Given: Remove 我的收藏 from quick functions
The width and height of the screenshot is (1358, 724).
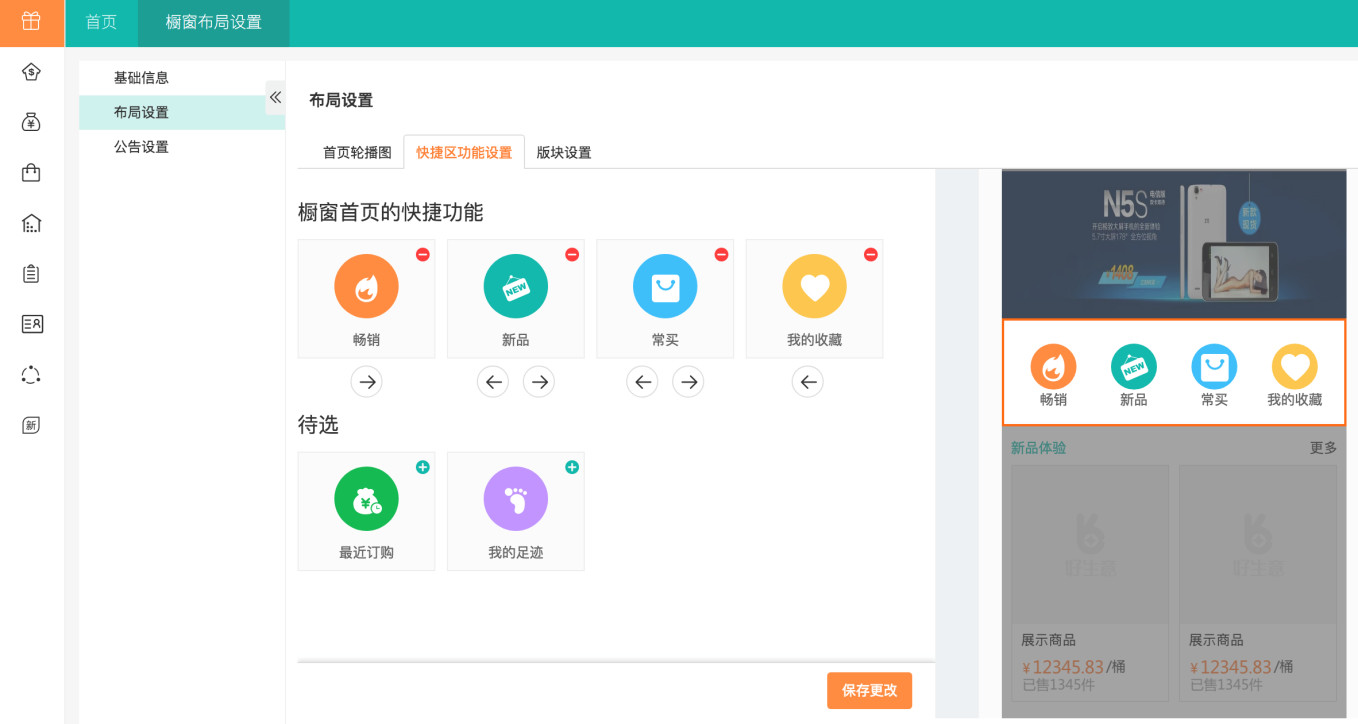Looking at the screenshot, I should point(870,255).
